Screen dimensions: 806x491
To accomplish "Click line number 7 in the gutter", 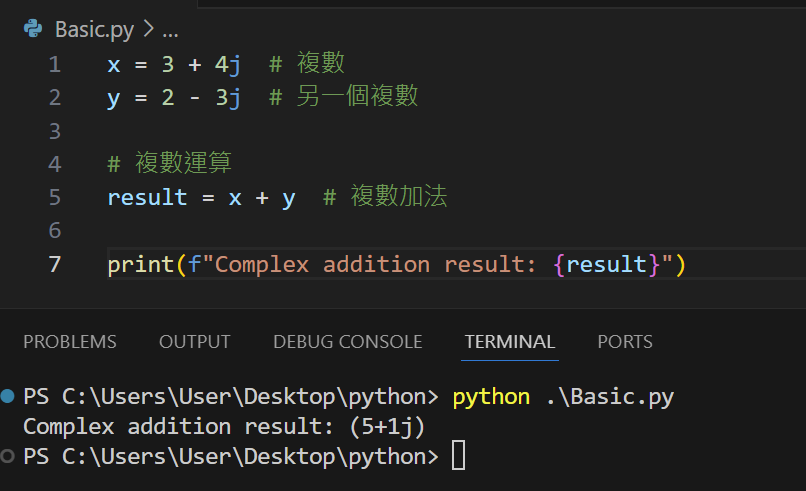I will coord(54,264).
